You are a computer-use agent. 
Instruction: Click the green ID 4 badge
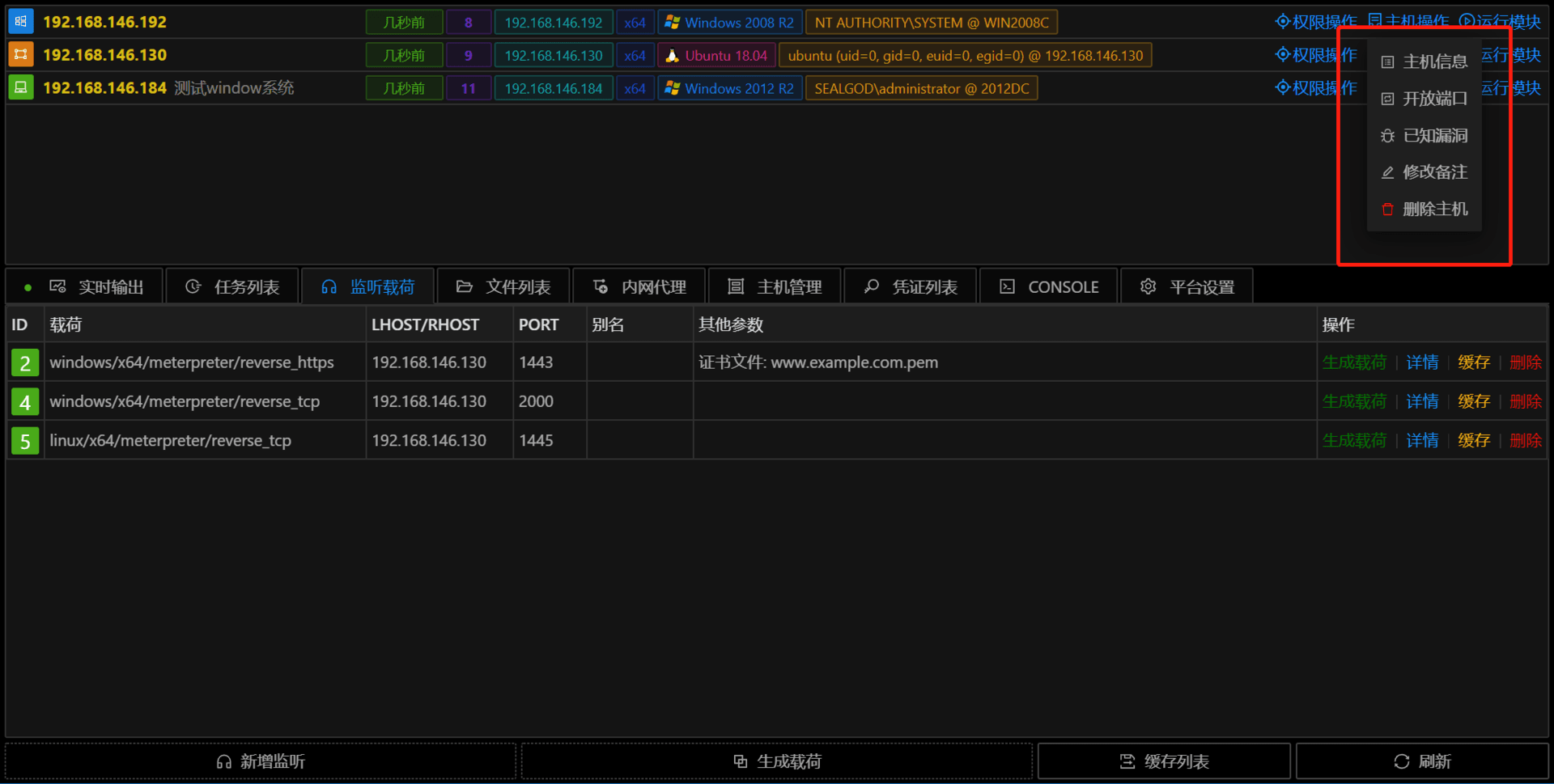pyautogui.click(x=25, y=401)
